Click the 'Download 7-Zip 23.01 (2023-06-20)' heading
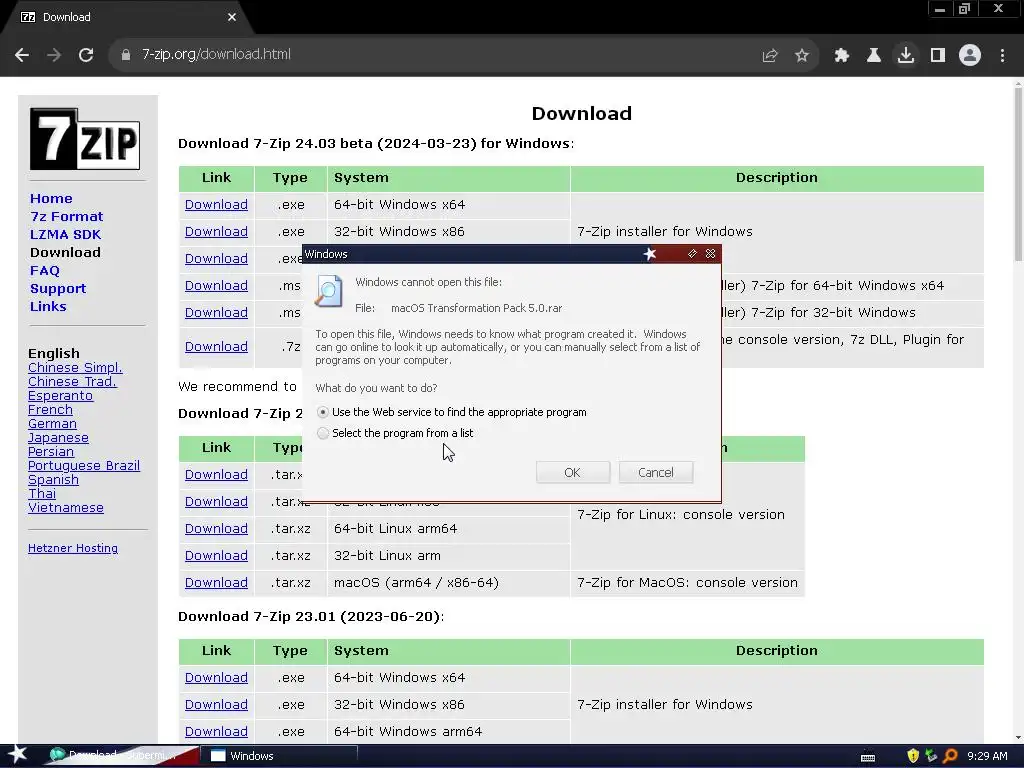 [311, 616]
